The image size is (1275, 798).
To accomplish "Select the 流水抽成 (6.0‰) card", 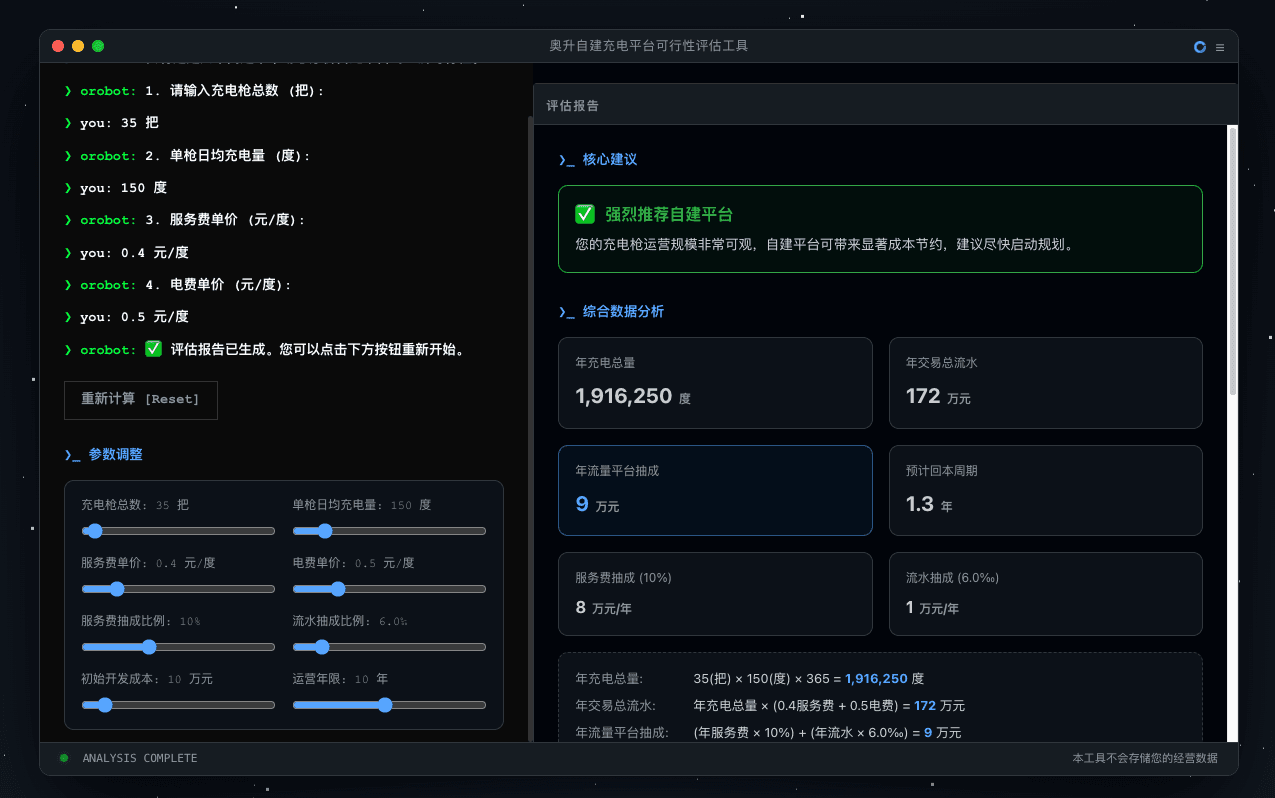I will [x=1045, y=594].
